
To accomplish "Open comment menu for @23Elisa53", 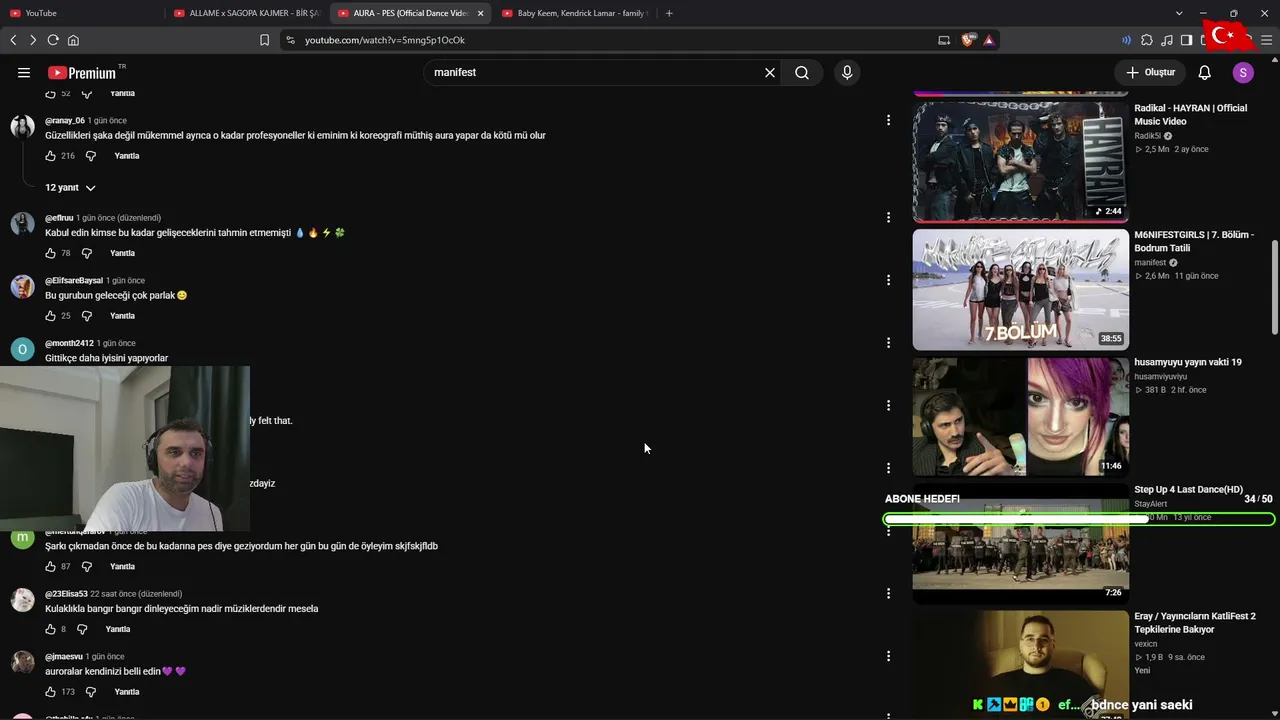I will coord(888,593).
